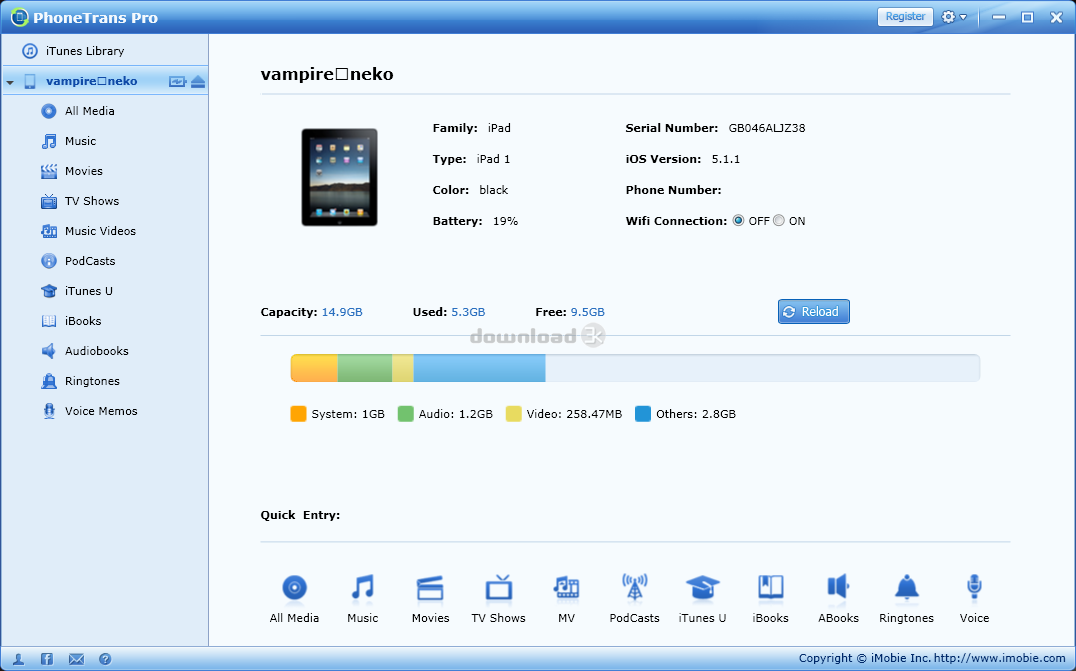This screenshot has width=1076, height=671.
Task: Click the All Media disc icon in sidebar
Action: [49, 111]
